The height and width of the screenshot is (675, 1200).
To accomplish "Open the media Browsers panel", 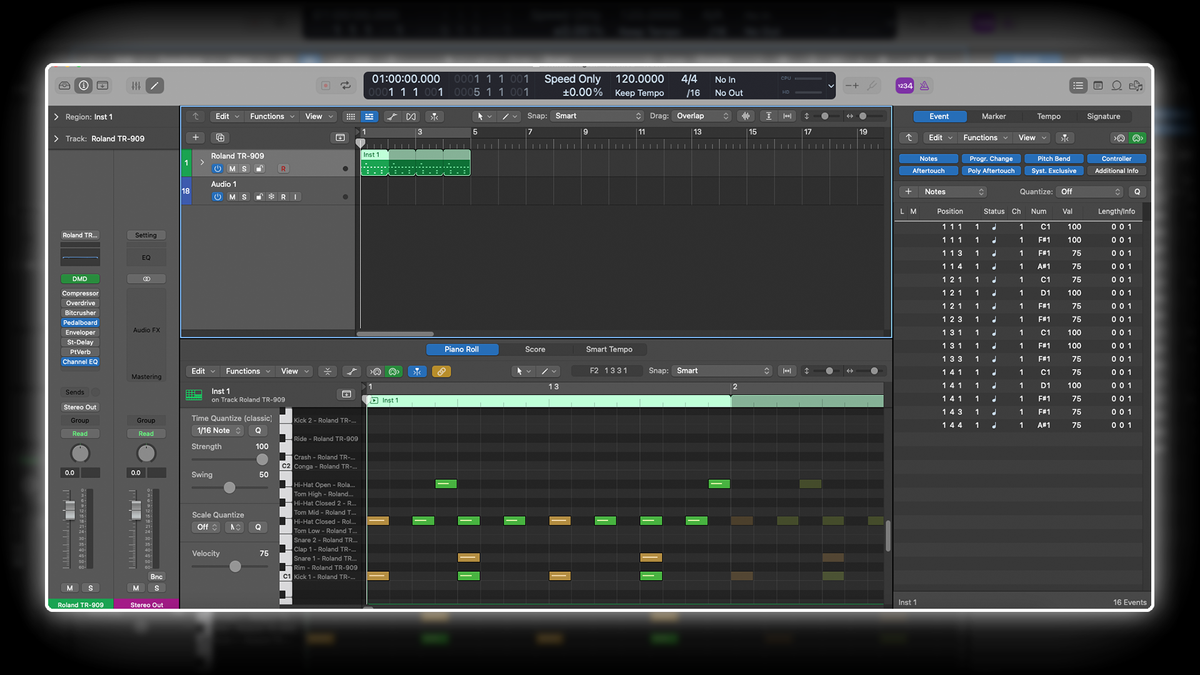I will pos(1136,86).
